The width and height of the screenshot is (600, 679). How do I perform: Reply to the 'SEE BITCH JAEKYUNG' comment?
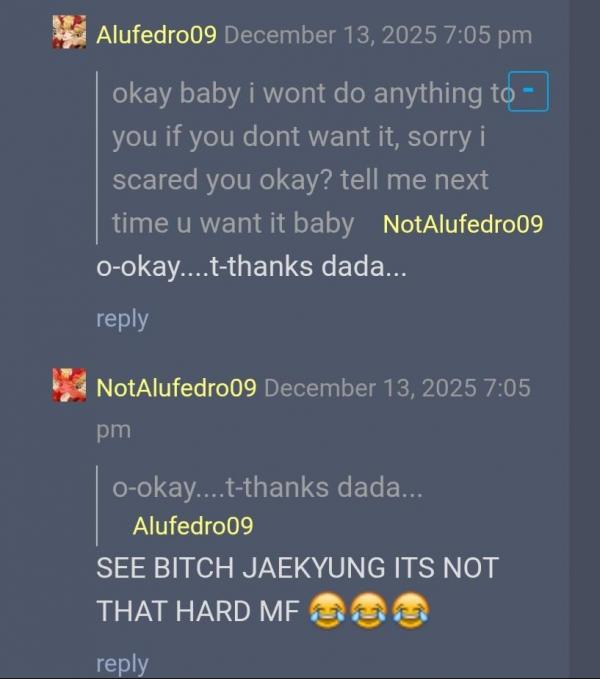point(122,664)
